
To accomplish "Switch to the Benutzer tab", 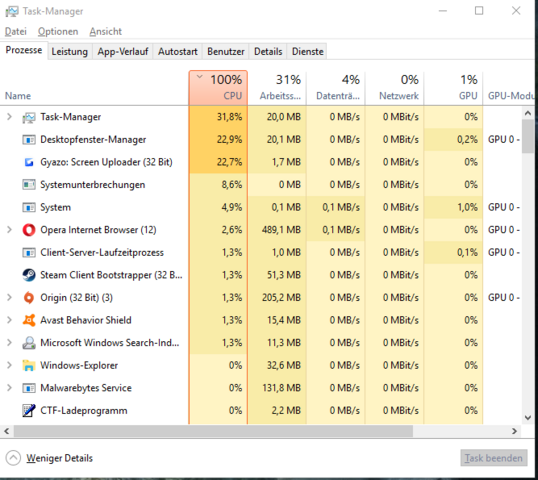I will coord(226,51).
